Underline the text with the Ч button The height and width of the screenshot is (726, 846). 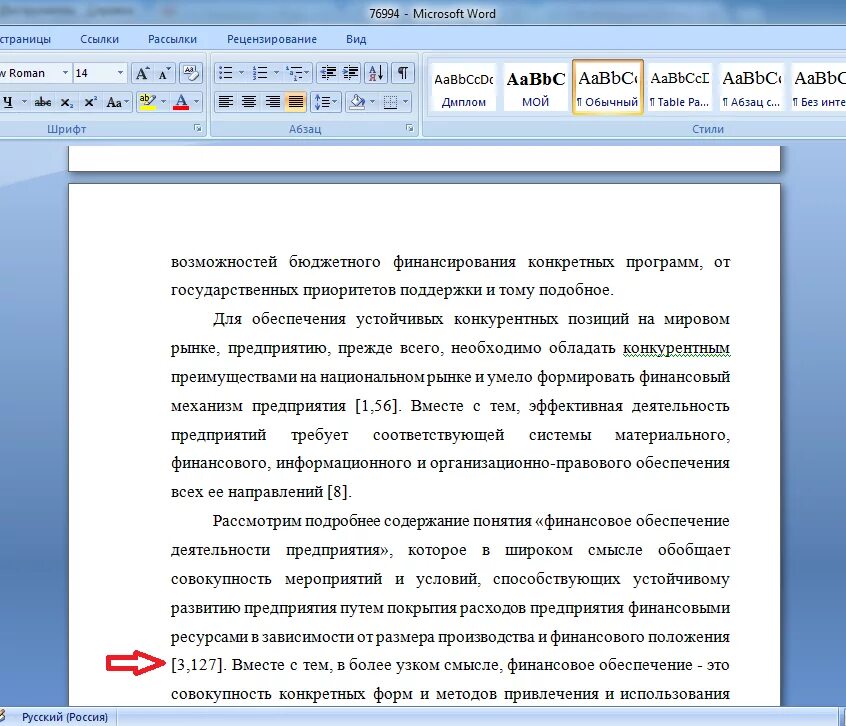8,102
